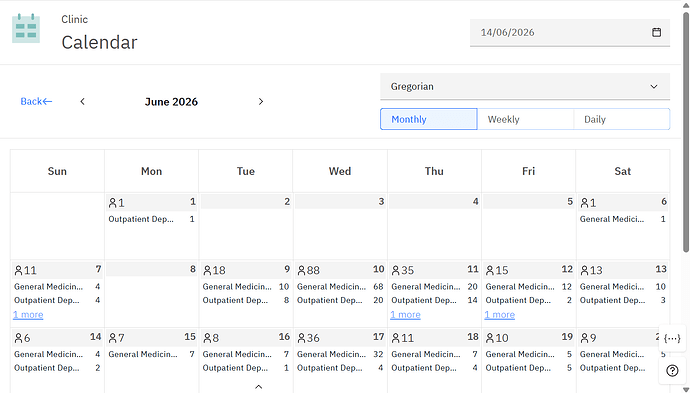690x393 pixels.
Task: Select General Medicin... entry on June 17
Action: (340, 354)
